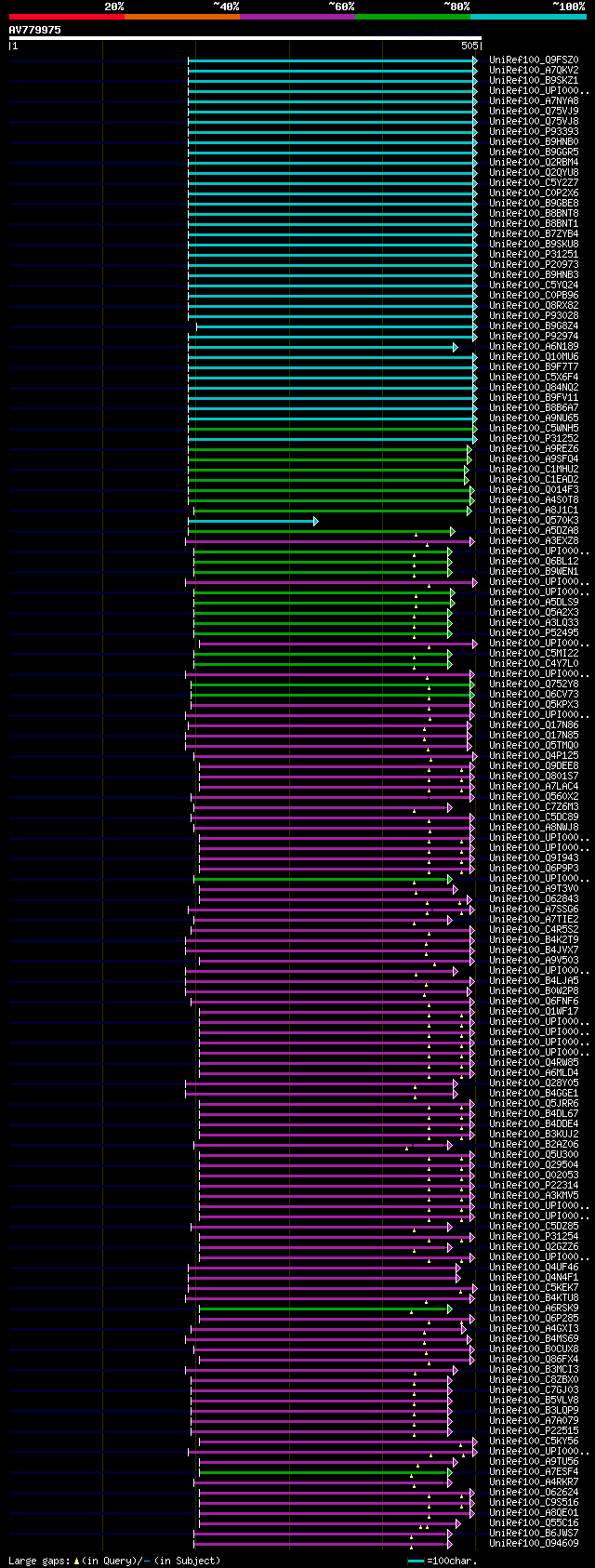Open hit UniRef100_P93393

(x=534, y=131)
